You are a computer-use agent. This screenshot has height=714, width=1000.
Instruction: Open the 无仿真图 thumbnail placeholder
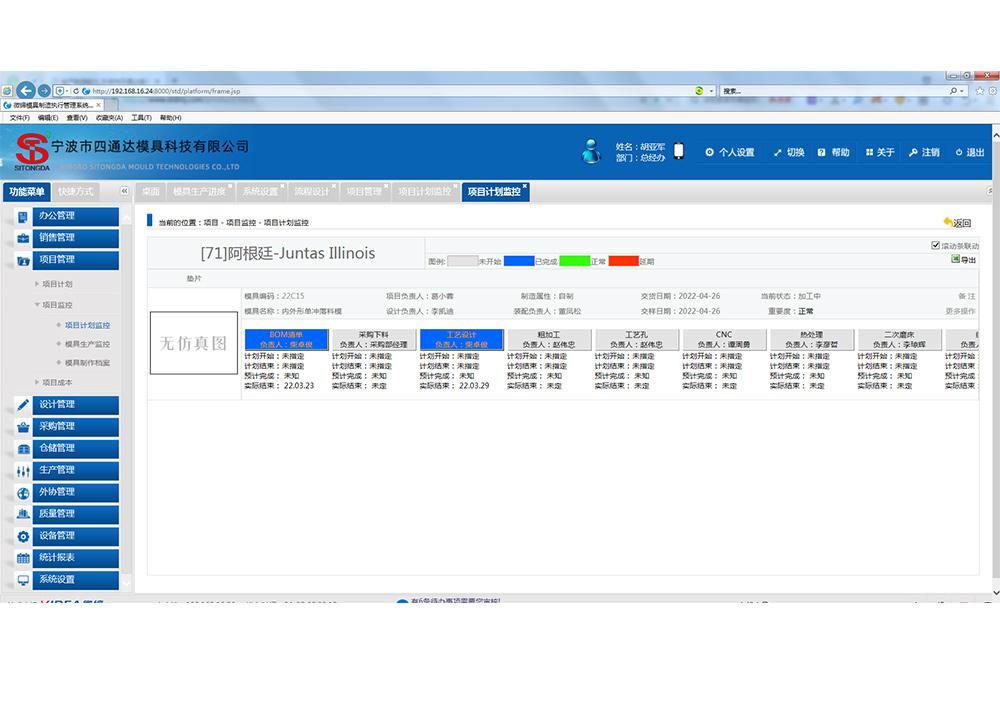(x=194, y=343)
